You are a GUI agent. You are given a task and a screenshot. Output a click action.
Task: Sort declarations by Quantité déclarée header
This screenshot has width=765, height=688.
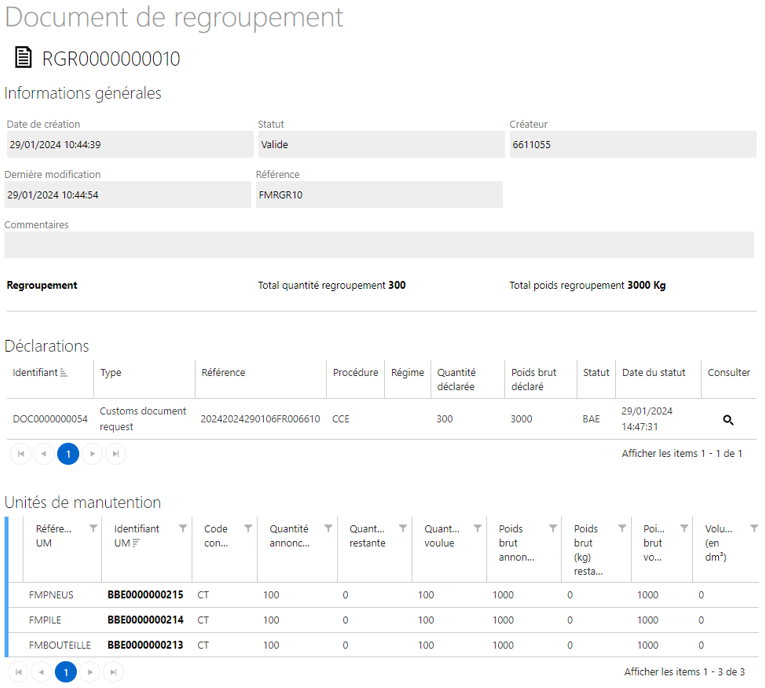coord(456,380)
